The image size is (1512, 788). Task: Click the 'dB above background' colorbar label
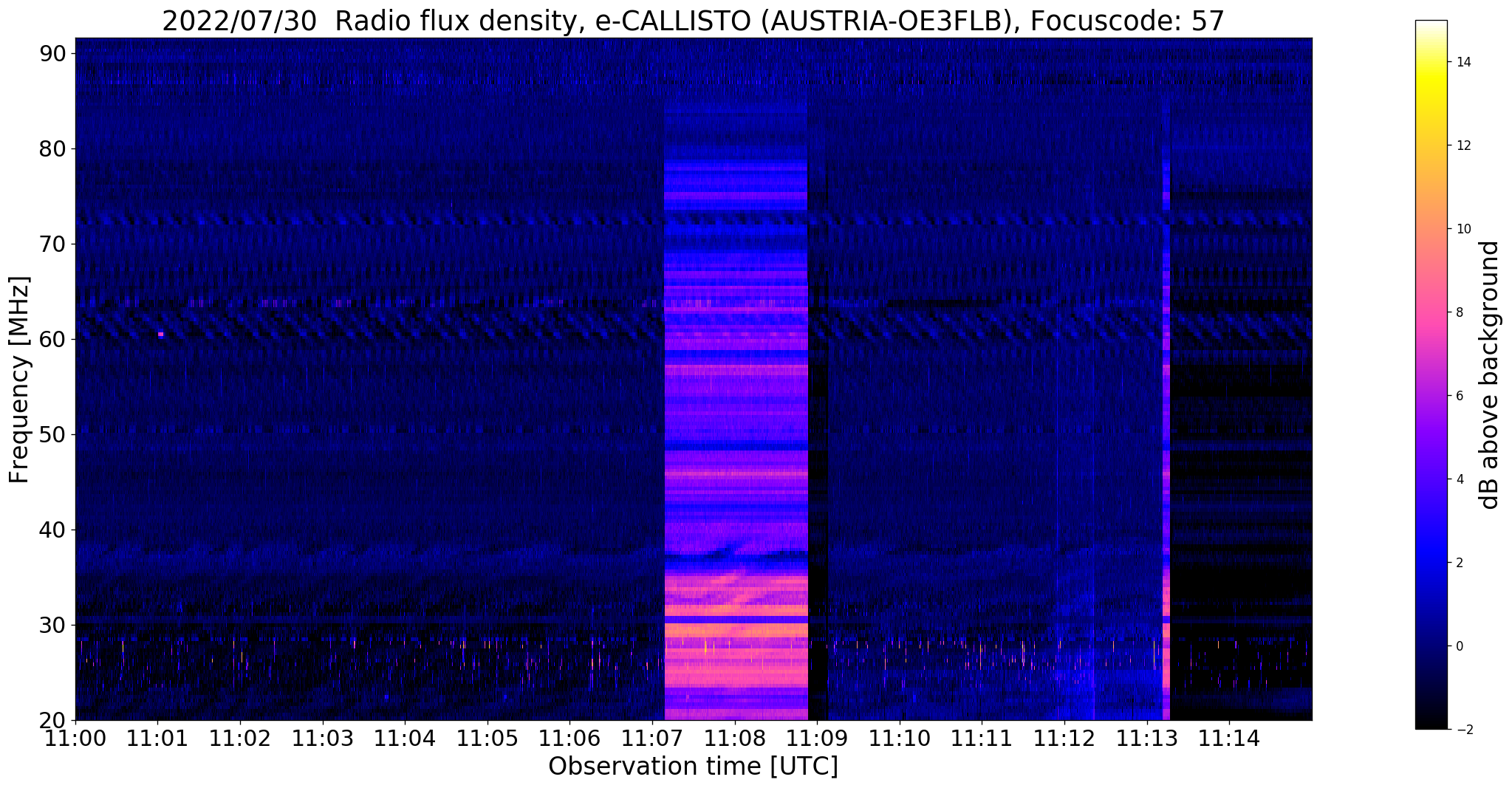[x=1490, y=374]
